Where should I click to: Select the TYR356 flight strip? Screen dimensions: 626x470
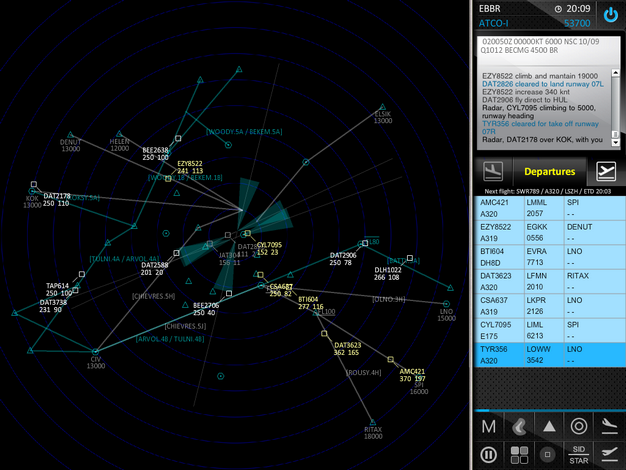coord(548,355)
